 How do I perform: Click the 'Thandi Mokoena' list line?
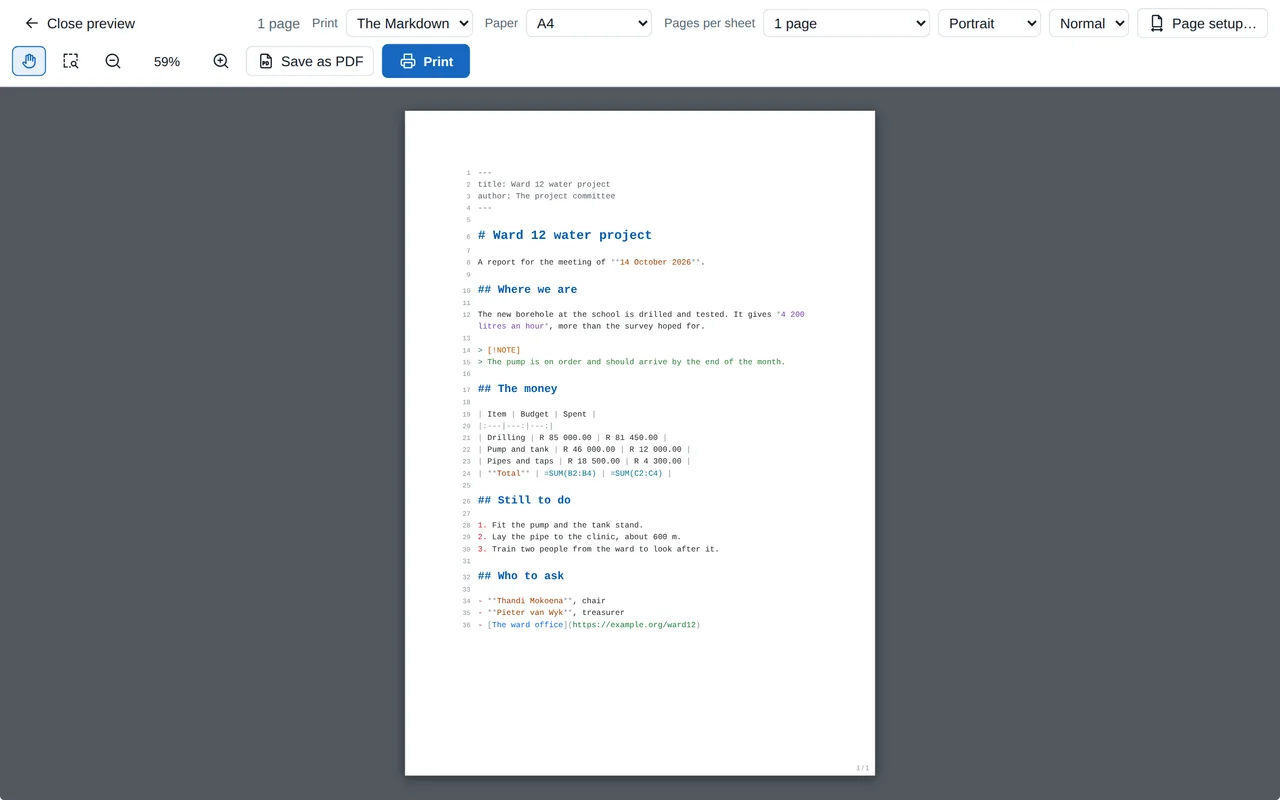pos(541,601)
